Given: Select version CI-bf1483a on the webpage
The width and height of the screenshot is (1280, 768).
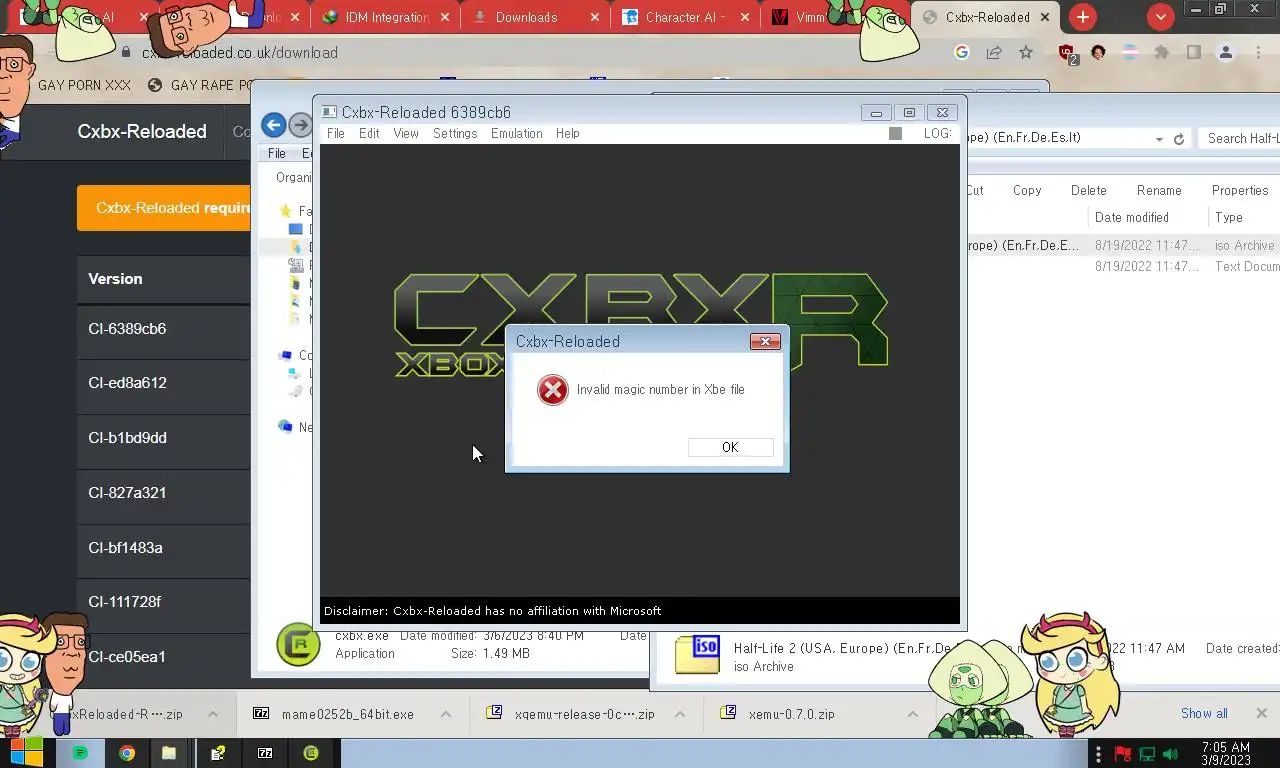Looking at the screenshot, I should [x=125, y=548].
